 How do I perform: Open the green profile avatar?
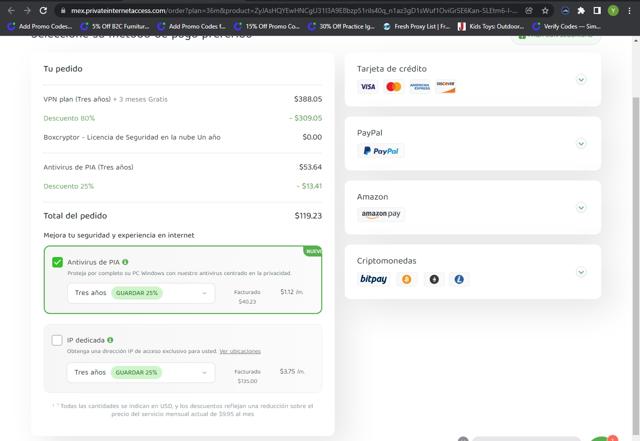point(613,11)
